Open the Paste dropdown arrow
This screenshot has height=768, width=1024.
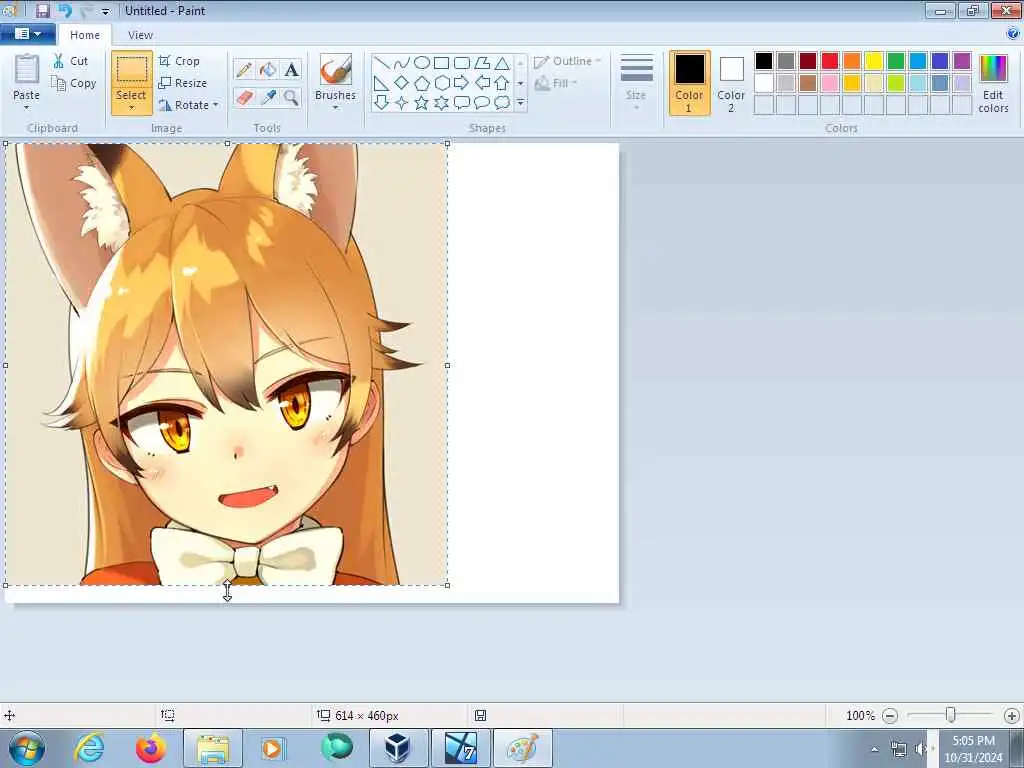pyautogui.click(x=27, y=108)
